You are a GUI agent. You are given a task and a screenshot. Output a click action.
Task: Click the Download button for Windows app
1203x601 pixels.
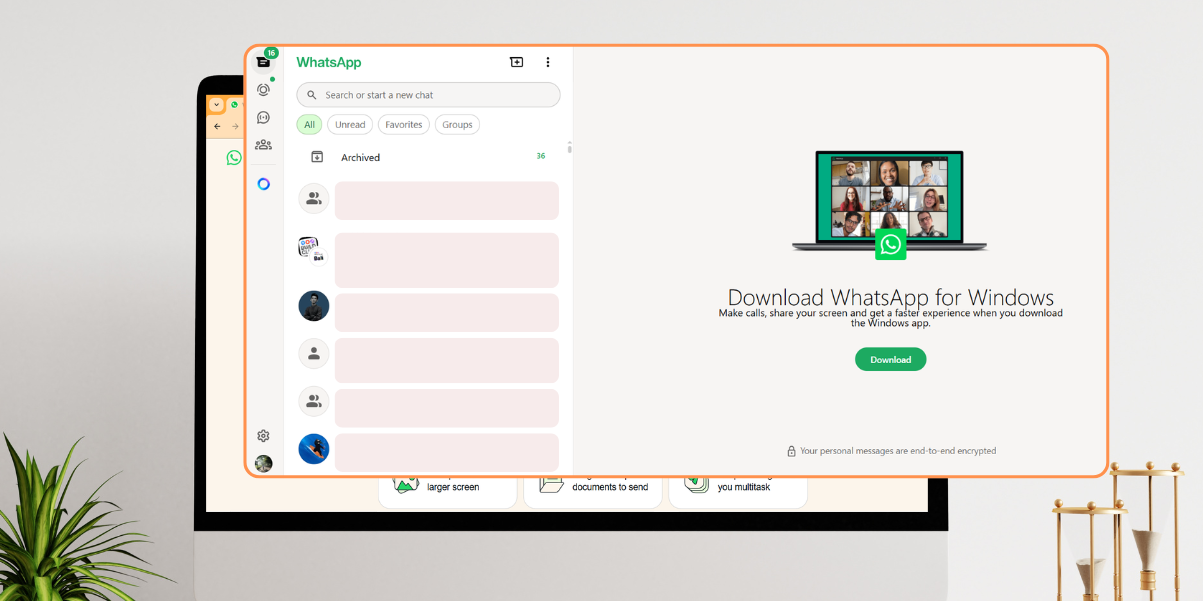[890, 359]
